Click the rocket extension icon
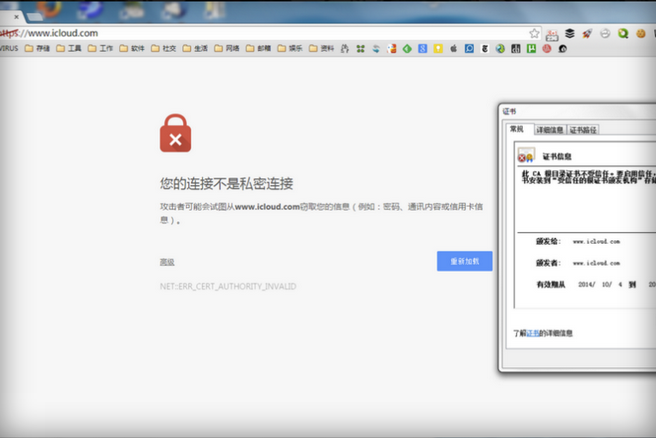The width and height of the screenshot is (656, 438). click(x=587, y=33)
